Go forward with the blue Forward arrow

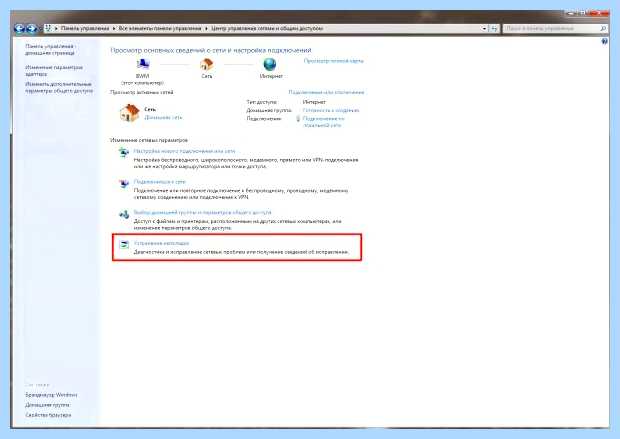(x=32, y=28)
